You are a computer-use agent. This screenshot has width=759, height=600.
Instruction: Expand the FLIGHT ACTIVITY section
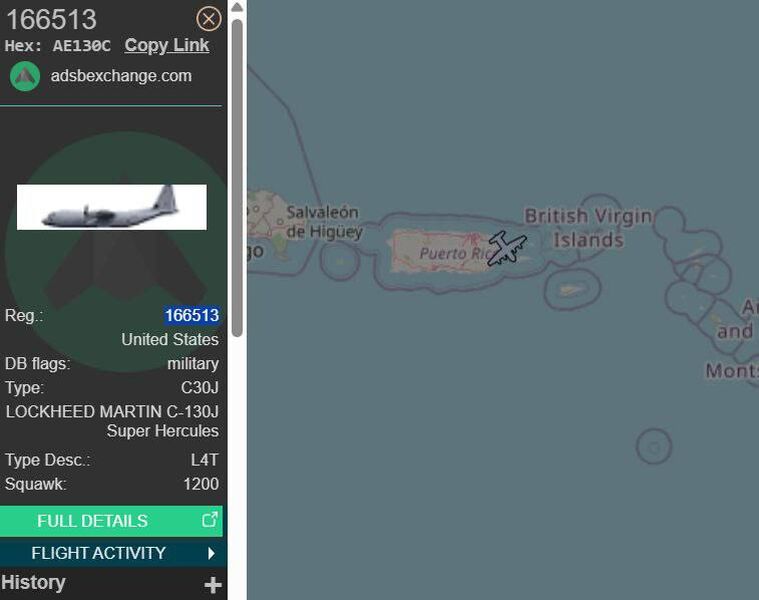pos(113,553)
